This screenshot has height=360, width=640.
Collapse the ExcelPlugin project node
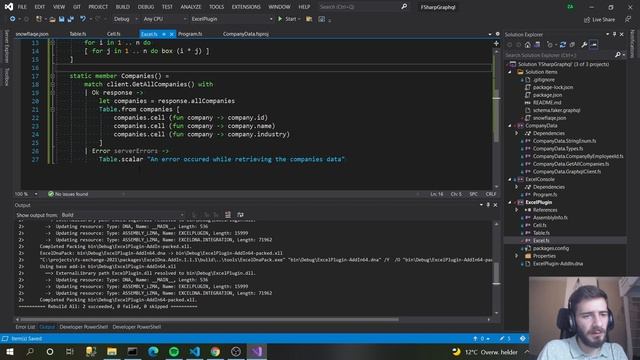click(510, 202)
